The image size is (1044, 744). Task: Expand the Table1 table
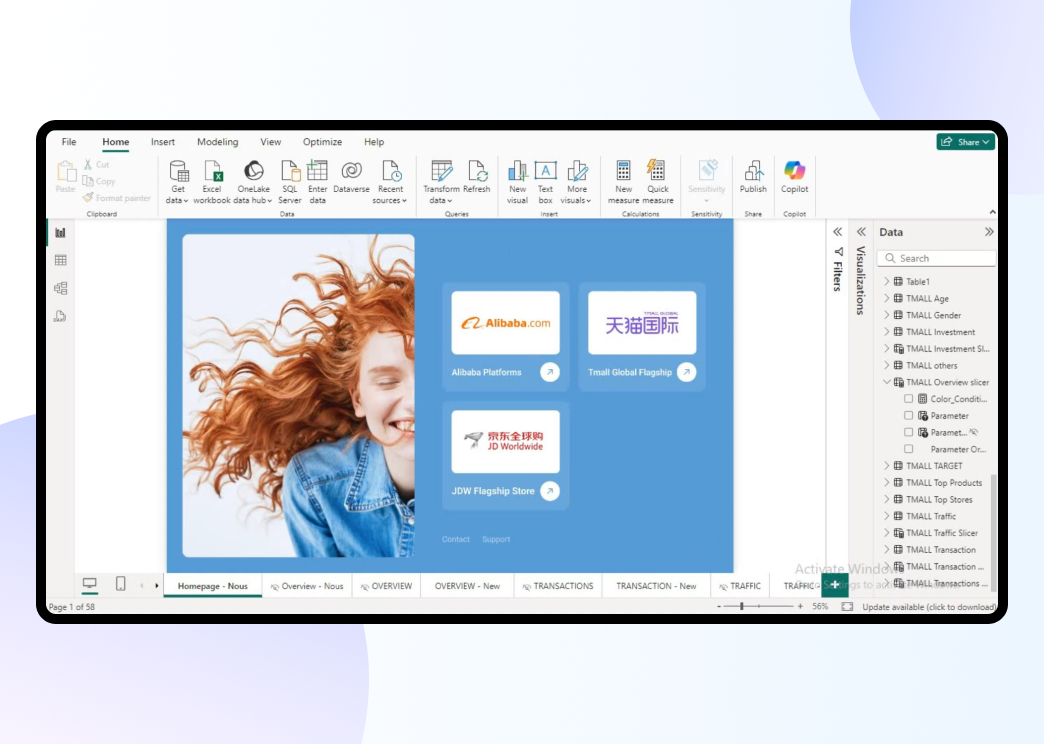[x=886, y=282]
